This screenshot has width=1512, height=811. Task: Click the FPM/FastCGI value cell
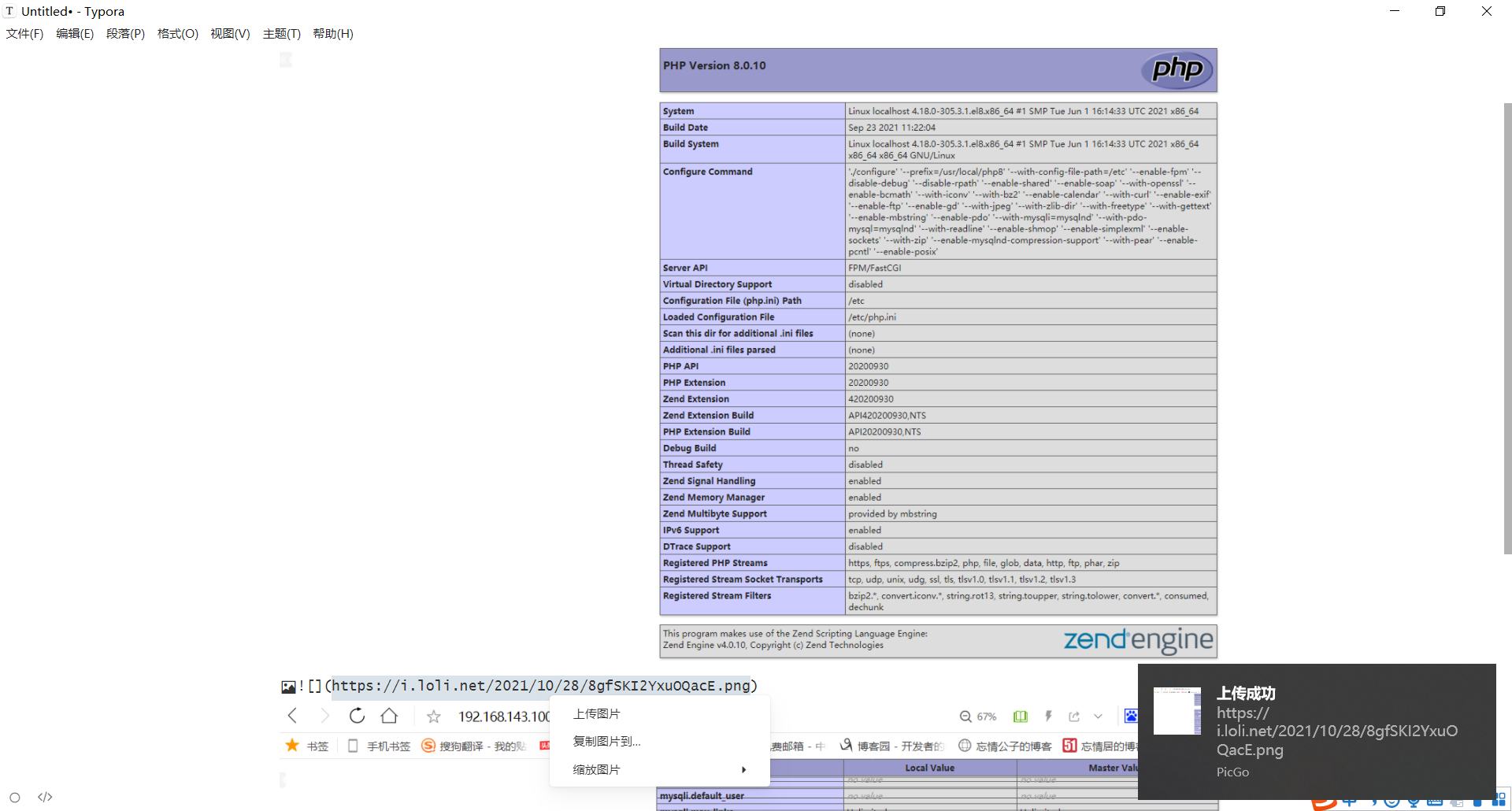(x=1031, y=268)
